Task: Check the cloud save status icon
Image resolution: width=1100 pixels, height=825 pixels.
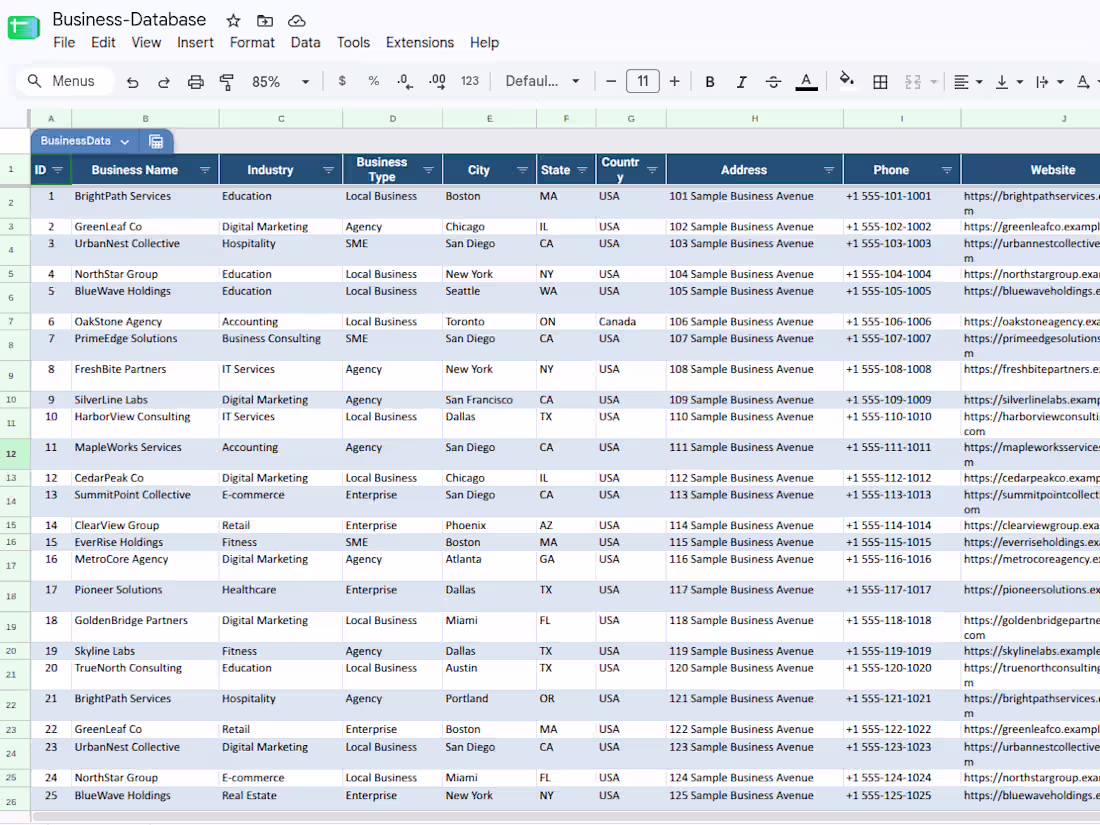Action: tap(297, 21)
